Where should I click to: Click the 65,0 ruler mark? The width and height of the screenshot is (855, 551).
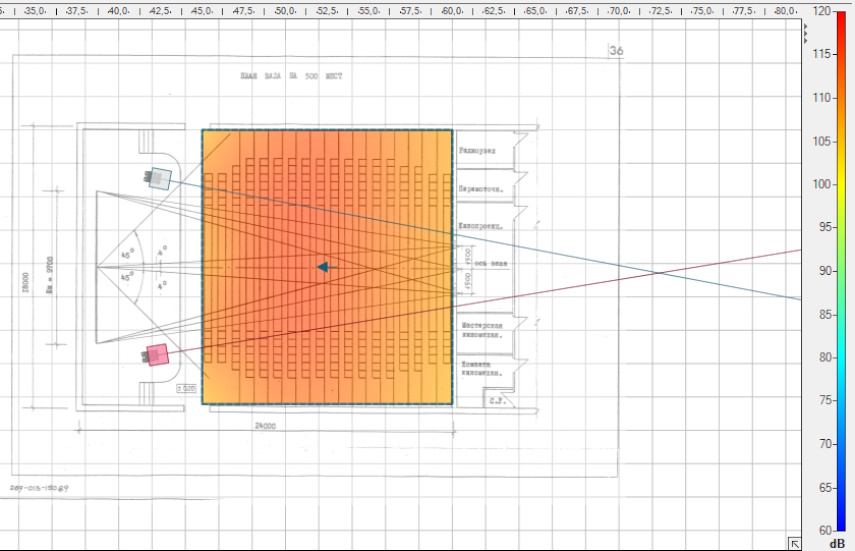click(x=535, y=11)
